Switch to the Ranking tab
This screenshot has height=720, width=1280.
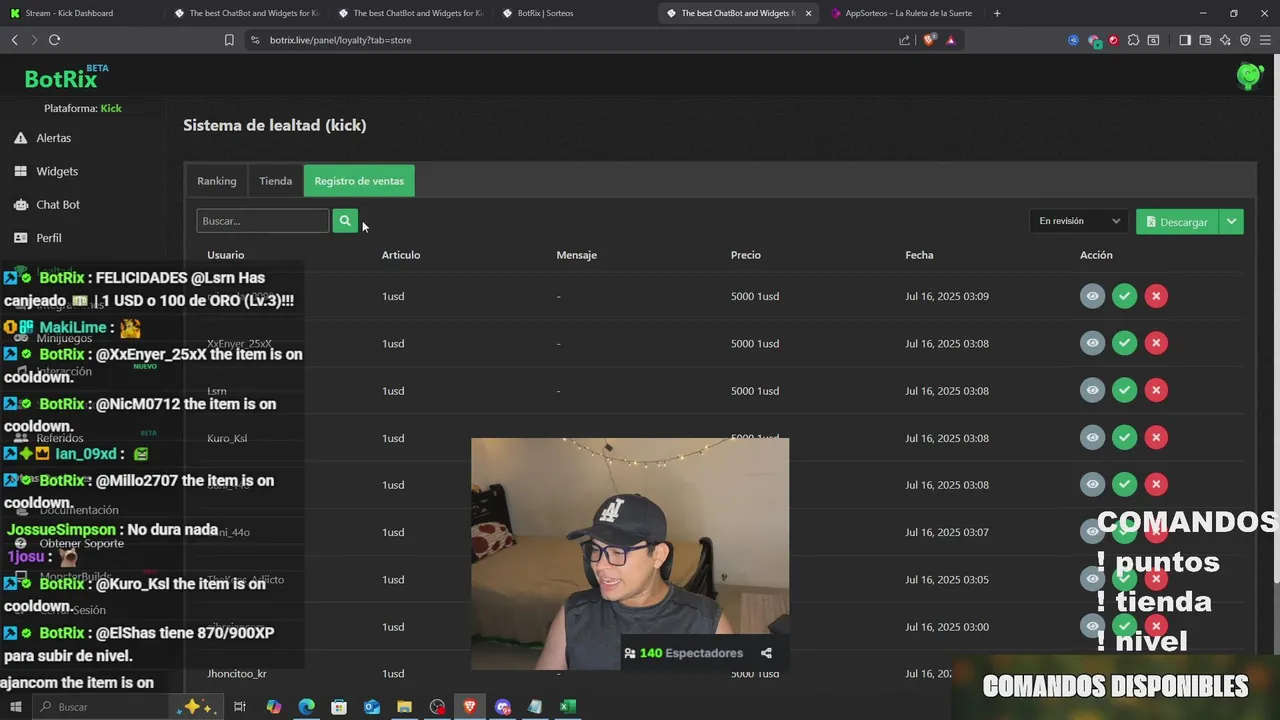point(217,181)
